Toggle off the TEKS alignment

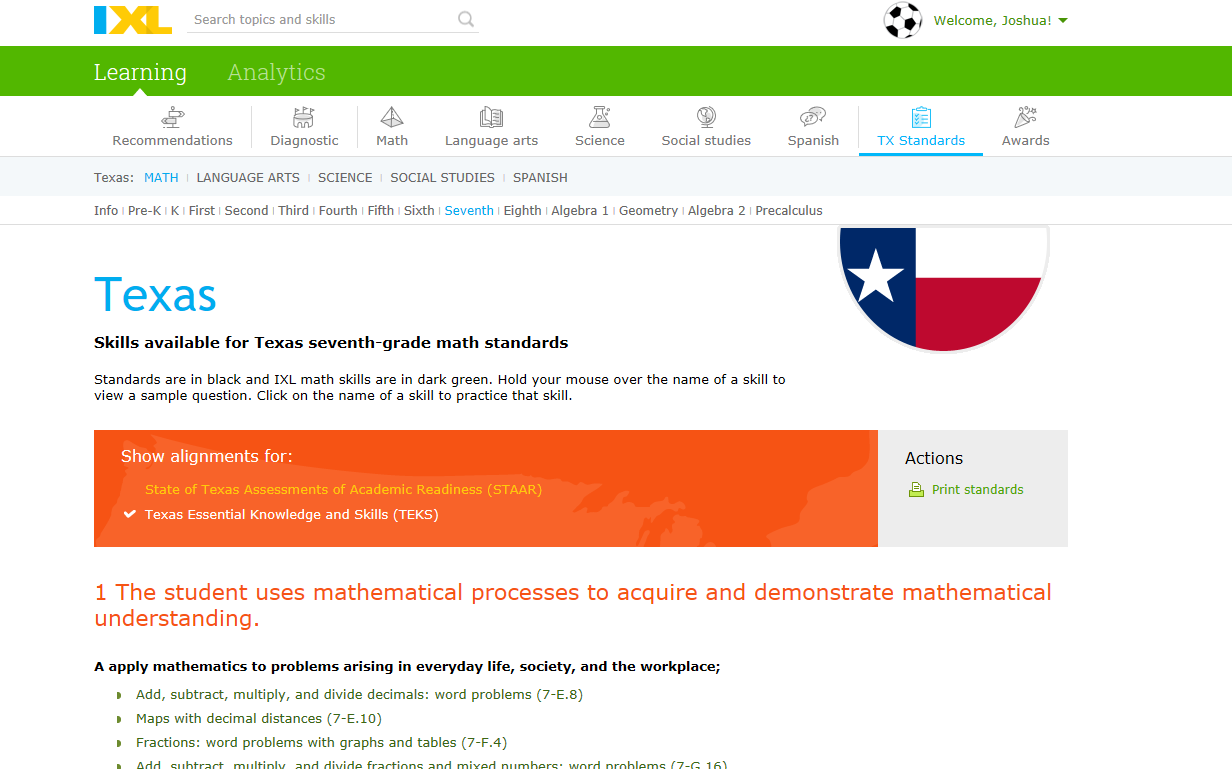291,514
